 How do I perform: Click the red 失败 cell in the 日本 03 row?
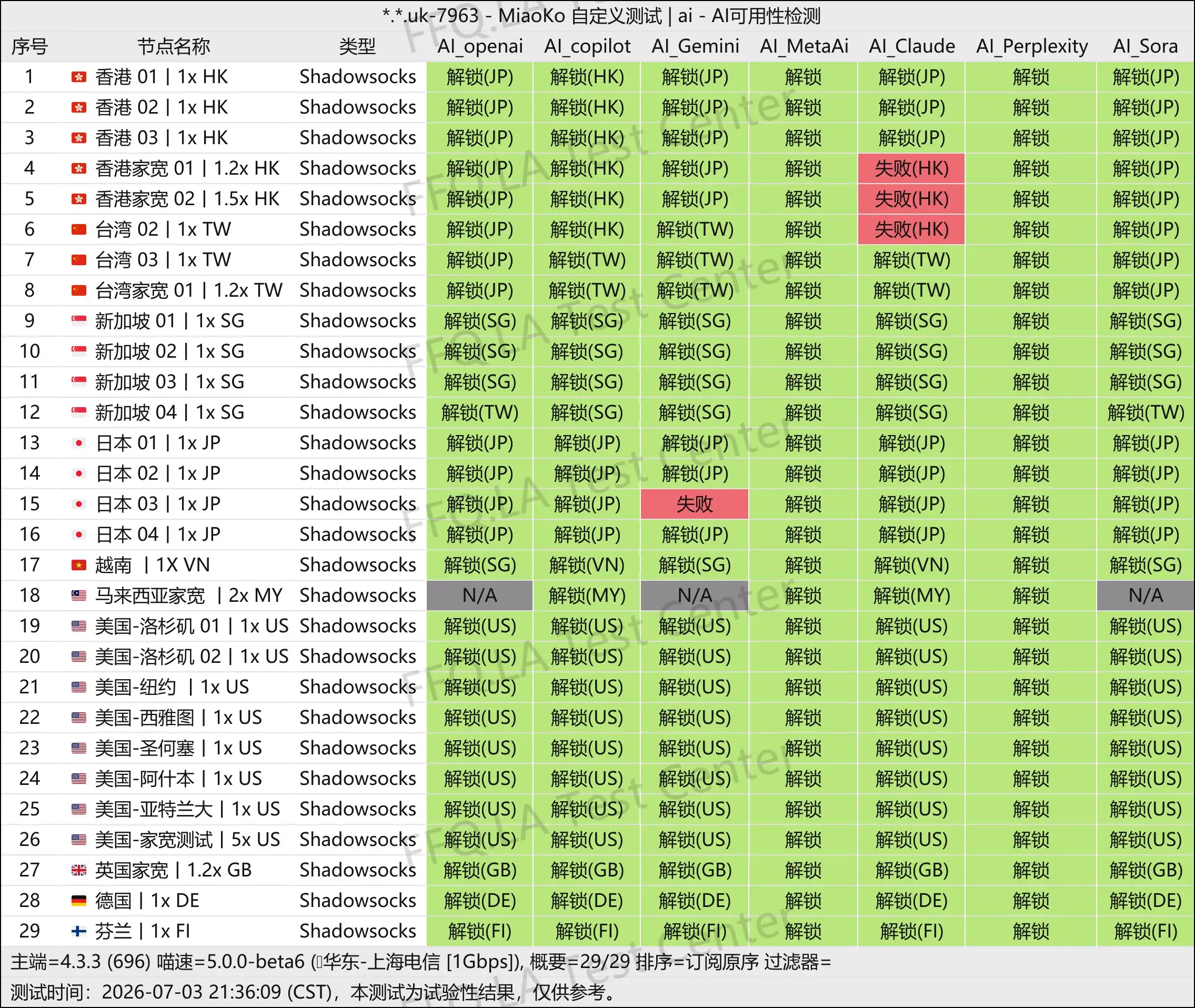tap(695, 504)
